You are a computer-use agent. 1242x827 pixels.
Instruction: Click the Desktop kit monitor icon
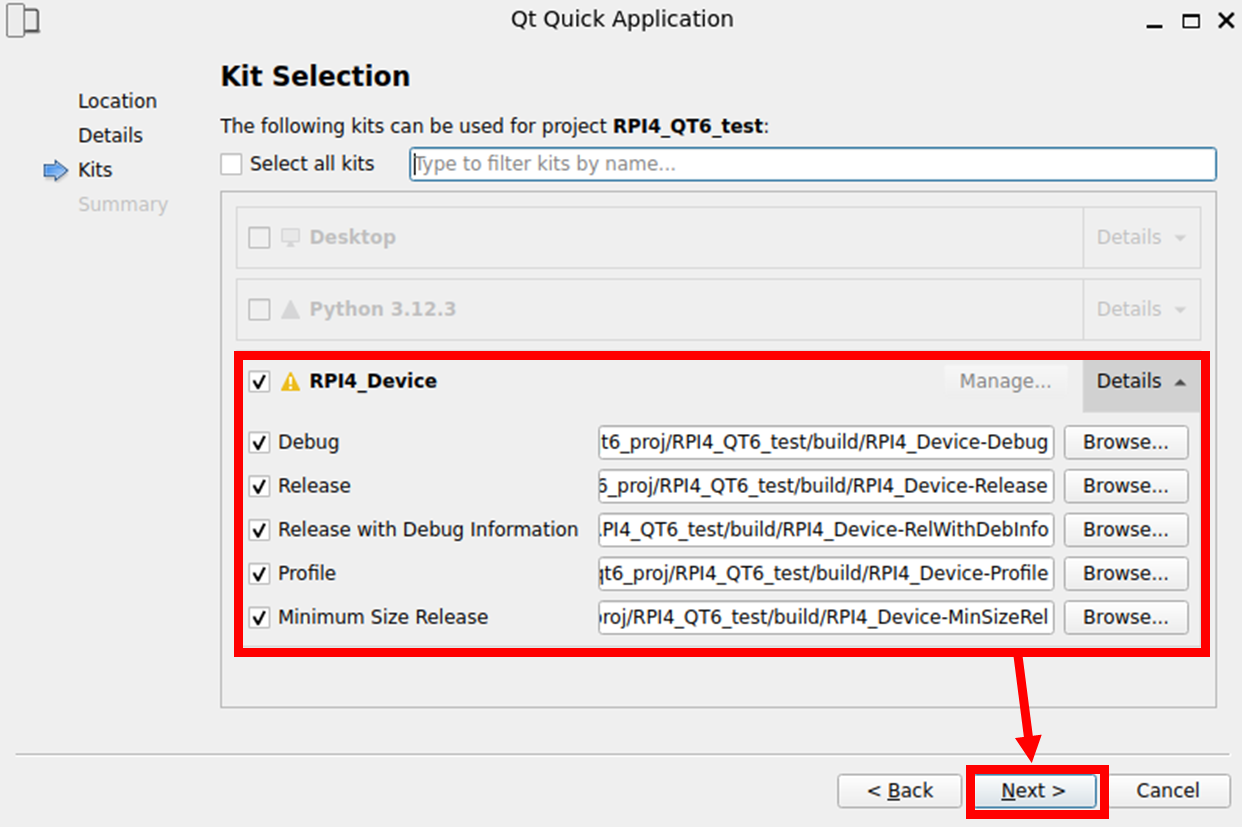pyautogui.click(x=290, y=237)
